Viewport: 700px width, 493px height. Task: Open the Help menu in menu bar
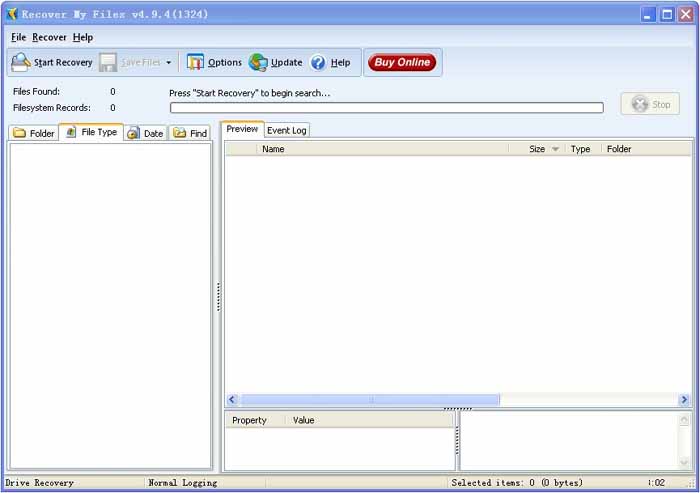coord(83,37)
